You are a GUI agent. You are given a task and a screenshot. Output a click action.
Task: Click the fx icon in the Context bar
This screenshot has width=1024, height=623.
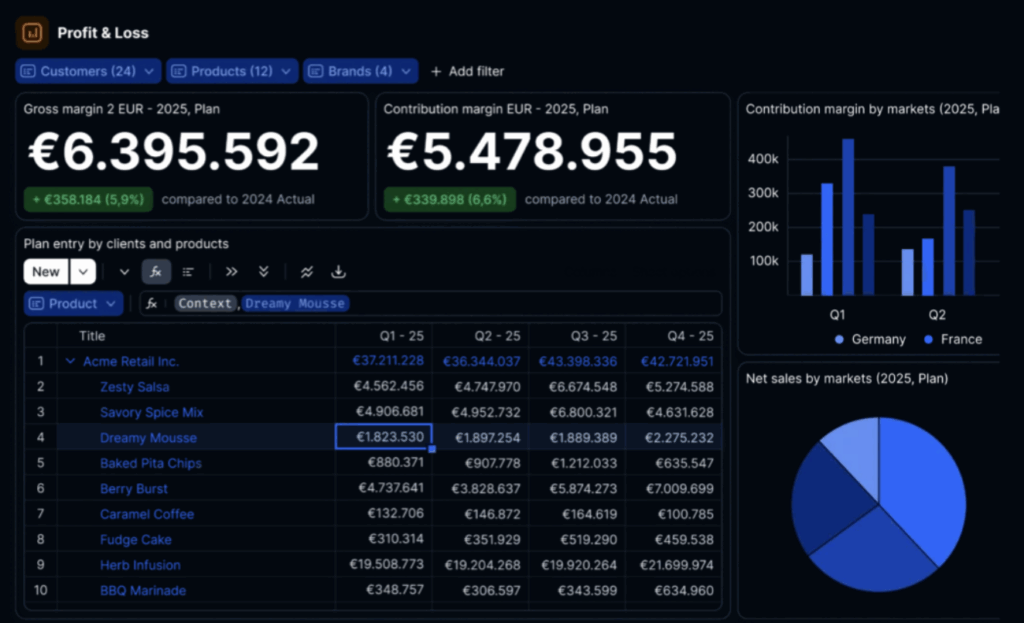(151, 303)
